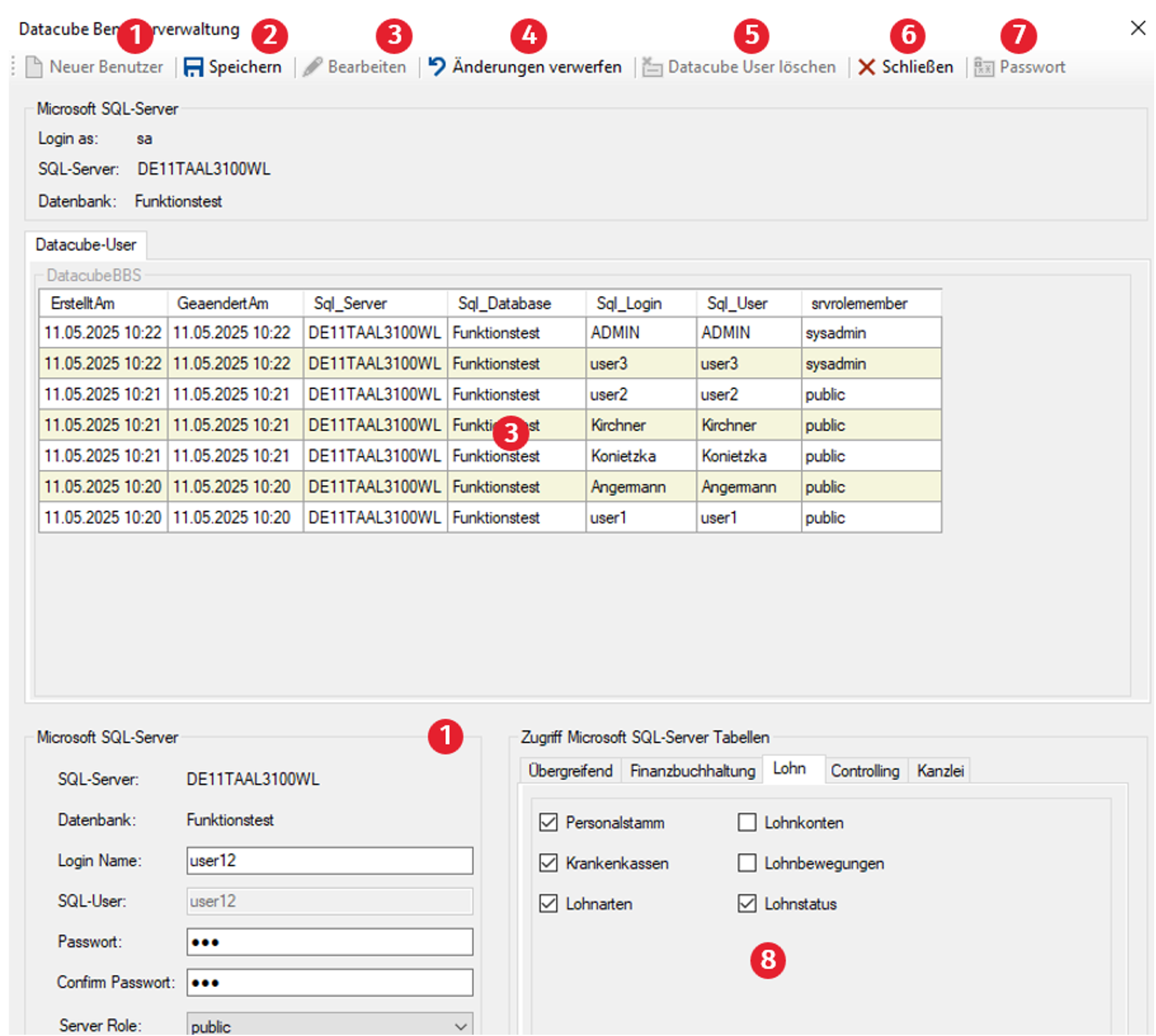Select the Angermann Sql_Login cell
1156x1036 pixels.
641,486
